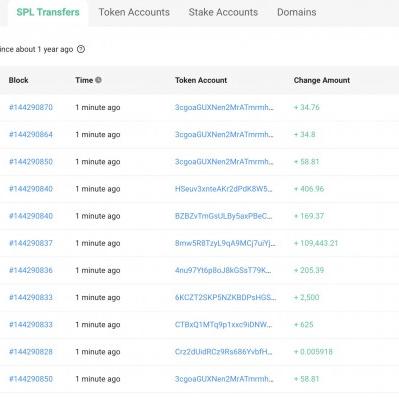Open token account 3cgoaGUXNen2 in the +34.8 row

(x=224, y=134)
